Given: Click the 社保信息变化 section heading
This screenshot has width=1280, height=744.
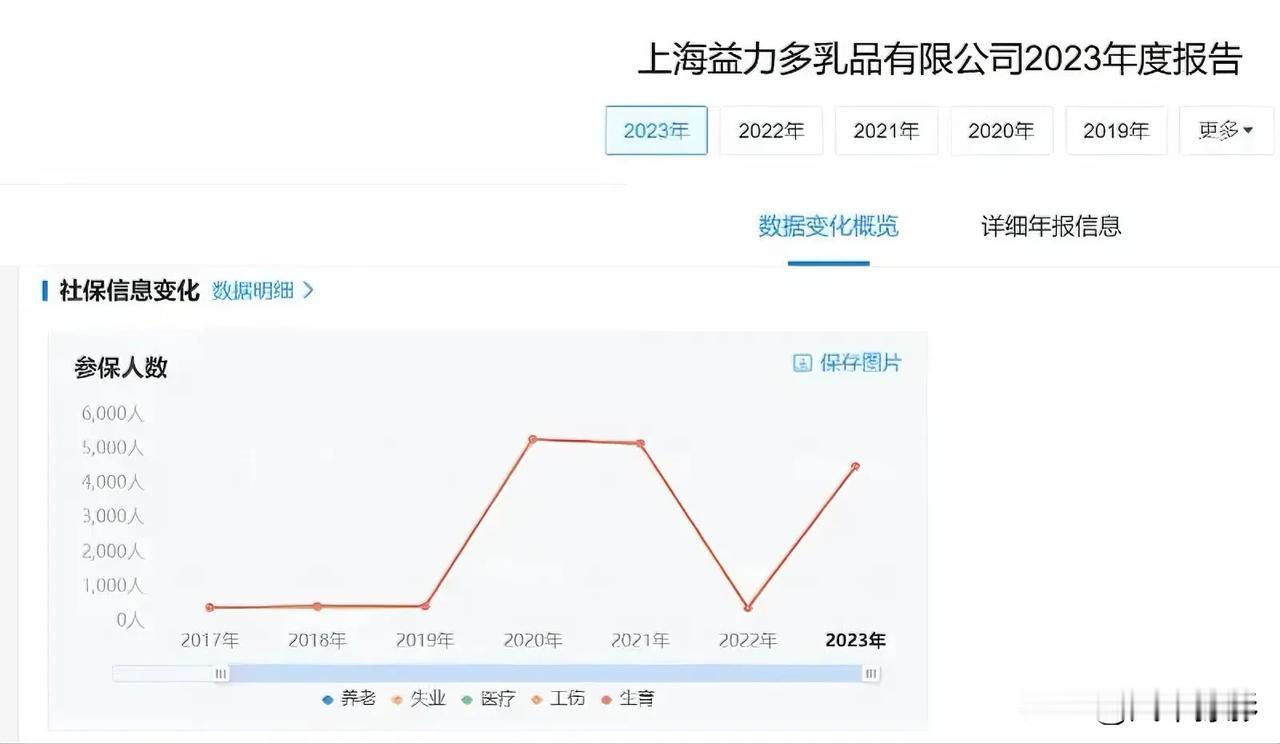Looking at the screenshot, I should point(130,291).
